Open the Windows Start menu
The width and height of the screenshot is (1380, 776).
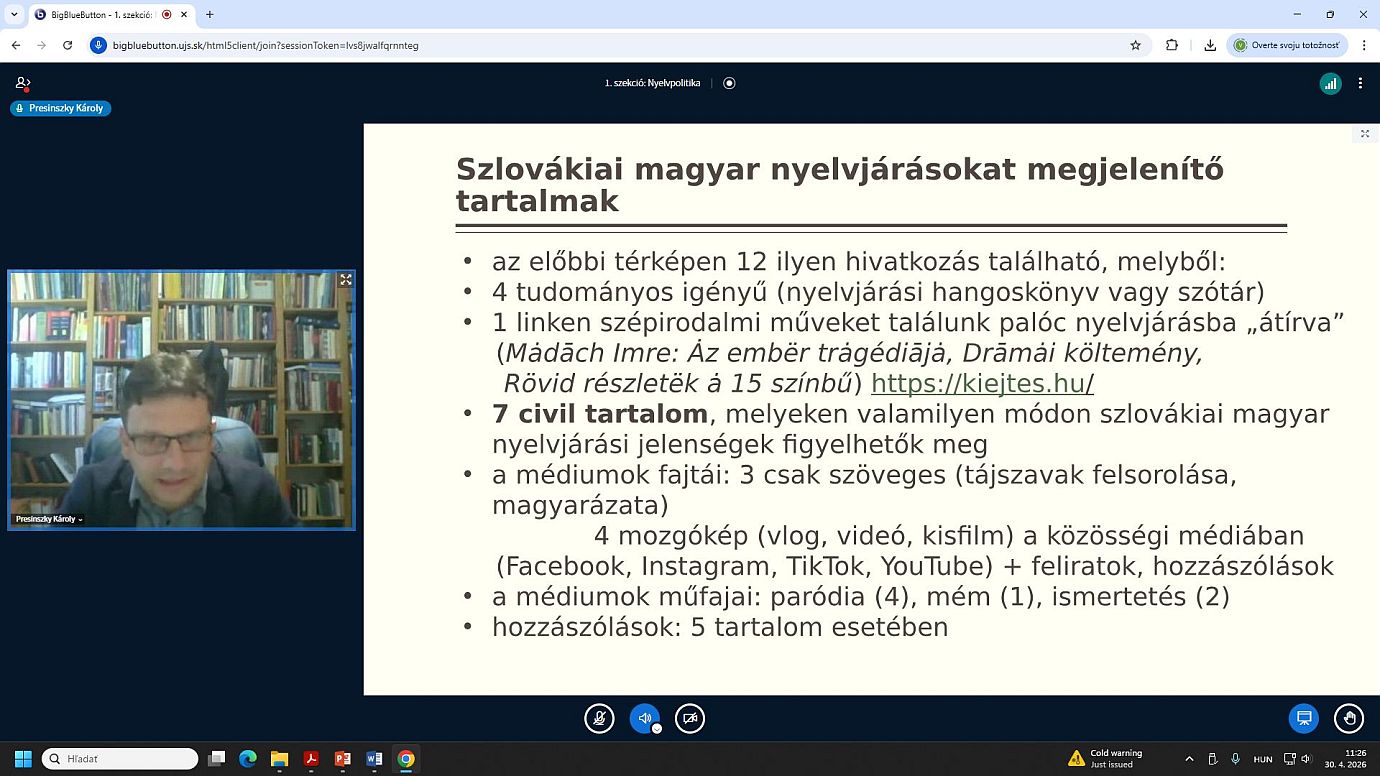[x=23, y=759]
